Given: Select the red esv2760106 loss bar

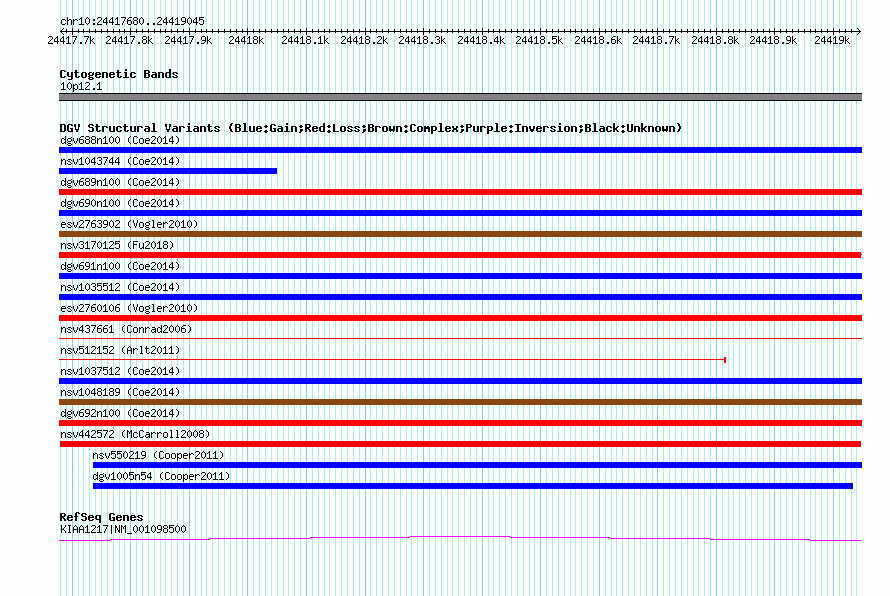Looking at the screenshot, I should coord(460,318).
